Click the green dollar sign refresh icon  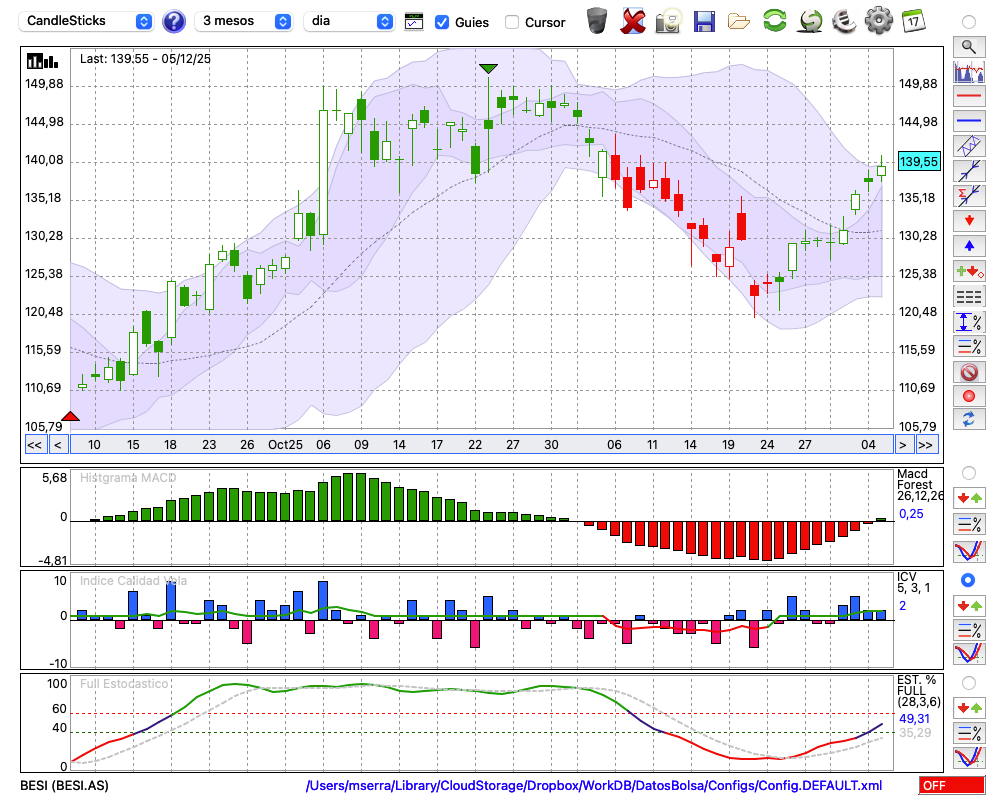click(809, 20)
